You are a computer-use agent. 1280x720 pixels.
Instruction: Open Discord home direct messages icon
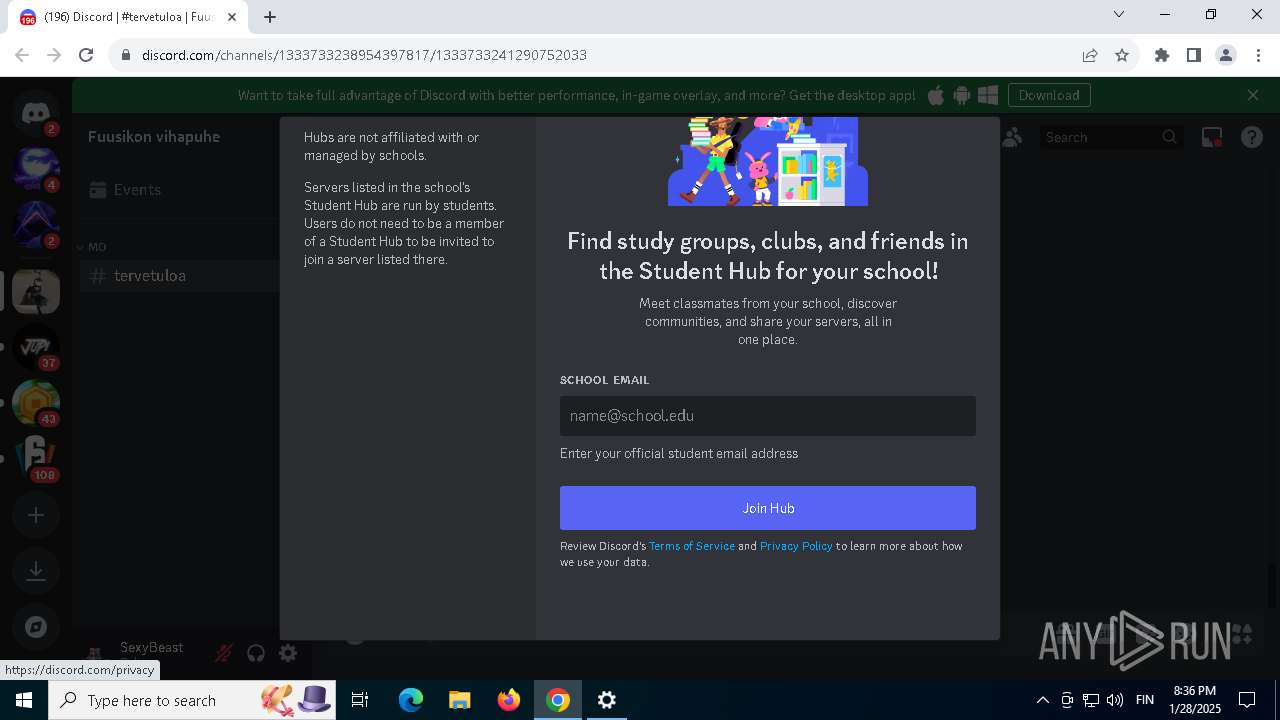(x=36, y=113)
